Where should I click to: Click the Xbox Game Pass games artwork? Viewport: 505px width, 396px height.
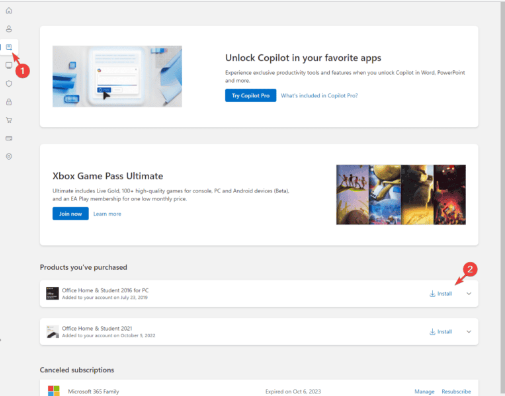click(x=401, y=195)
